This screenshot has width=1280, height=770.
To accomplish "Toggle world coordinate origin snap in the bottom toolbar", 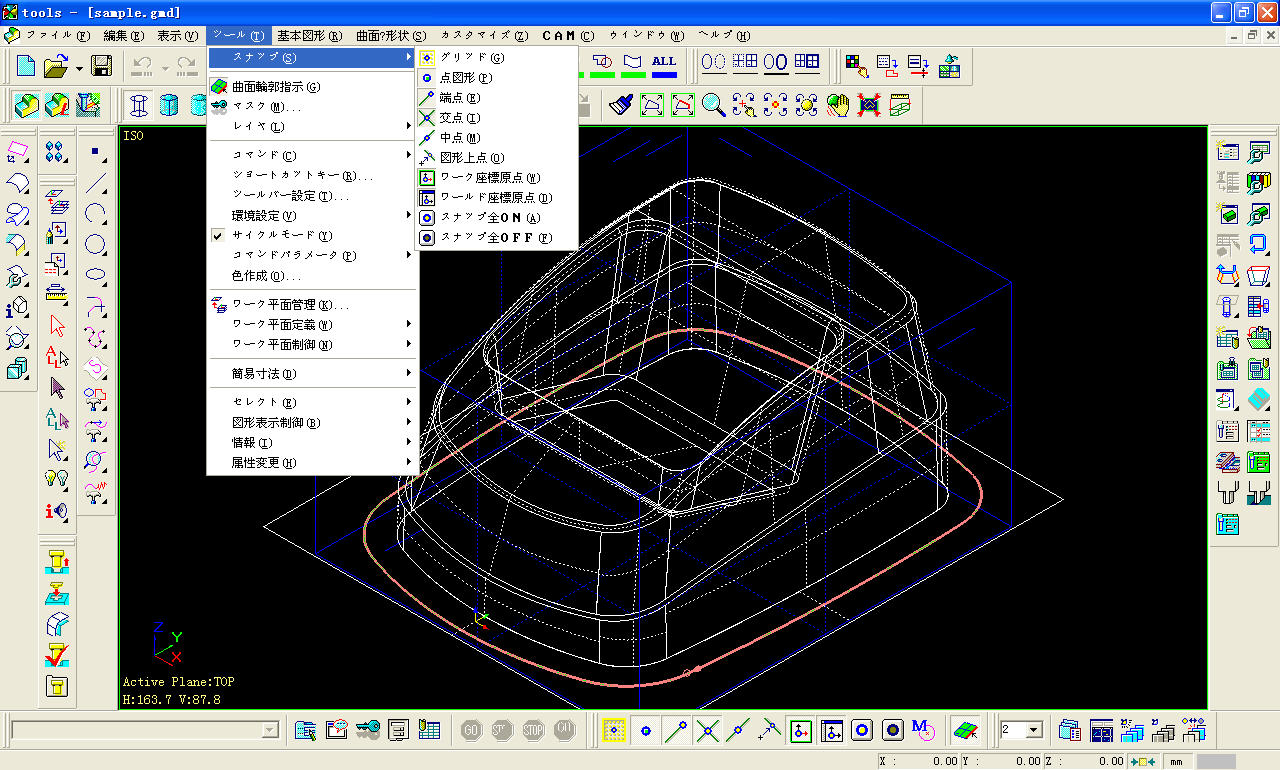I will click(831, 731).
